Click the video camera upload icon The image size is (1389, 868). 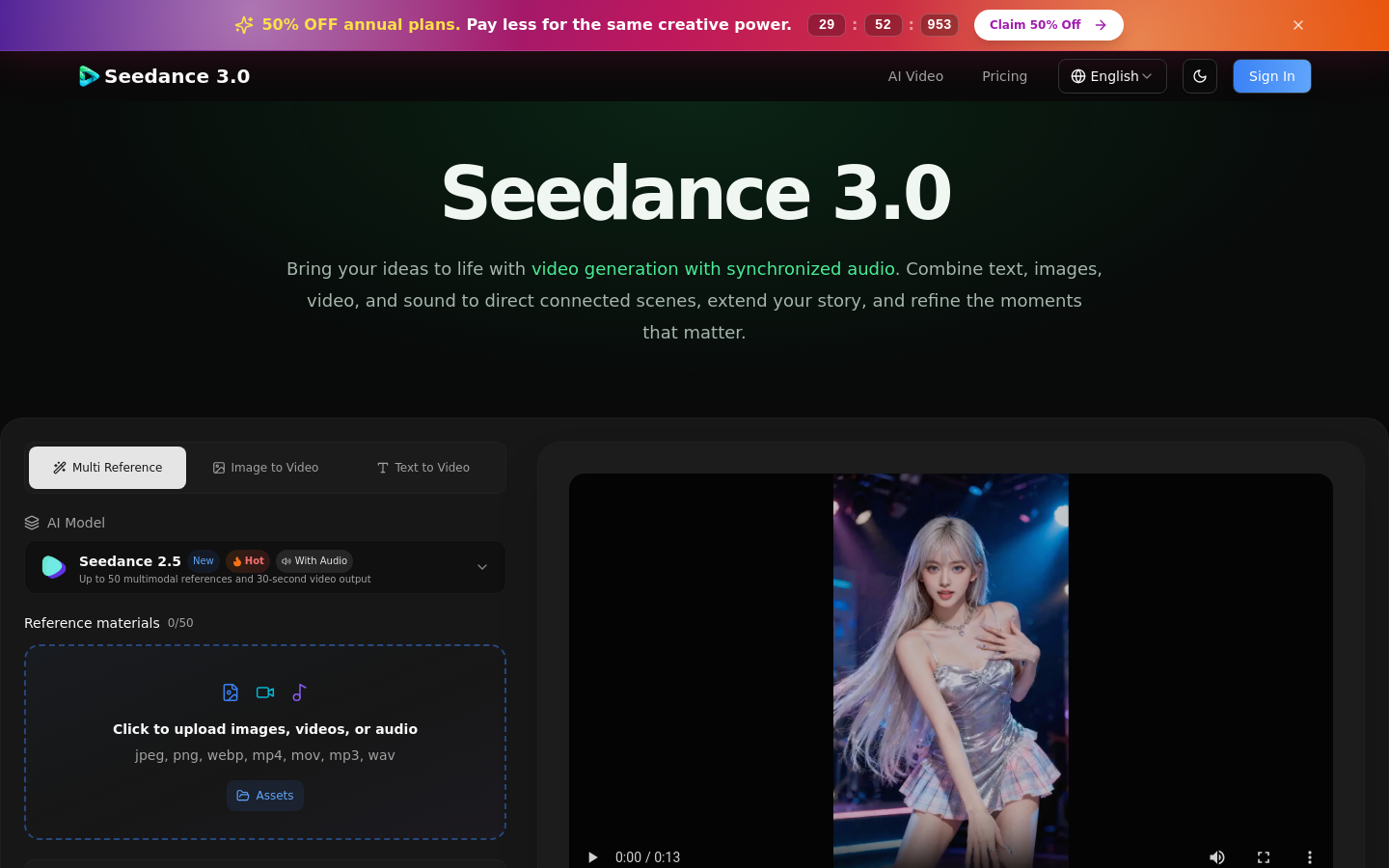click(x=265, y=692)
